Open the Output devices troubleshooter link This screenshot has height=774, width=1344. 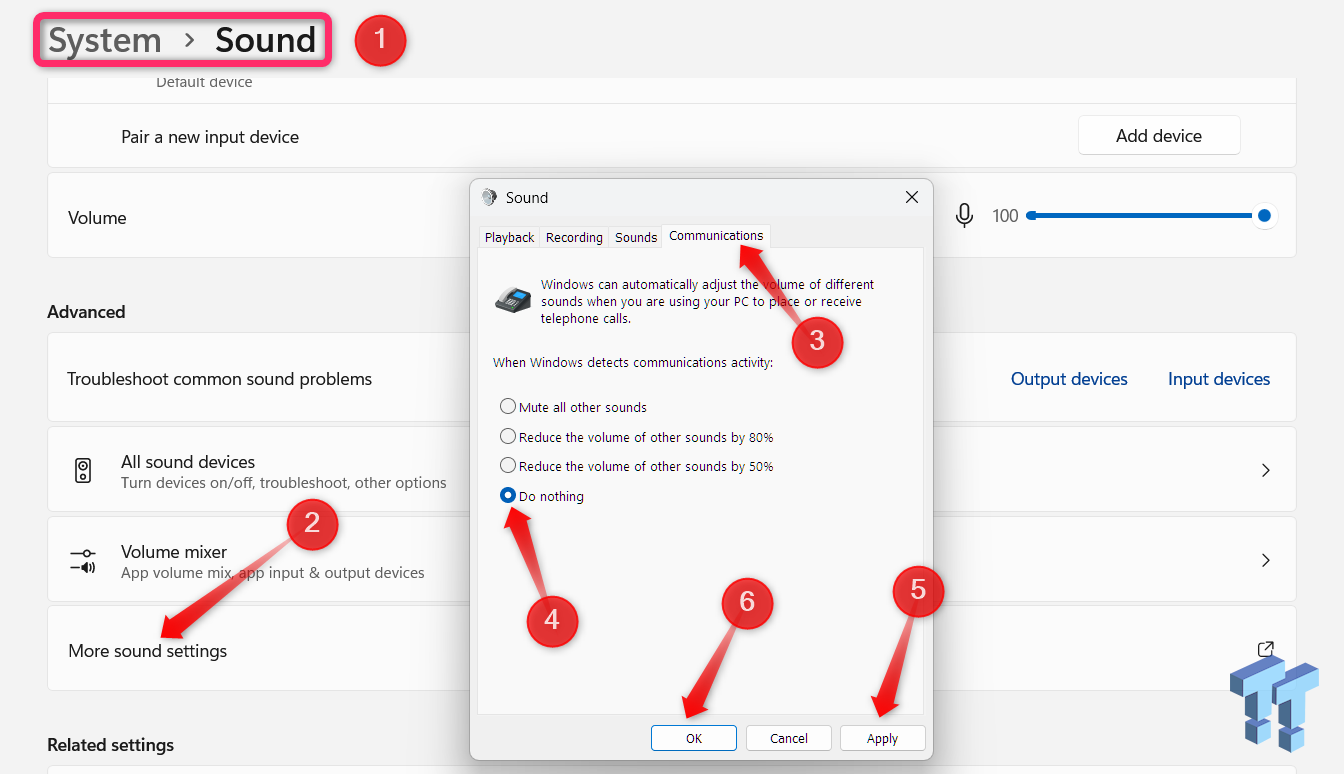coord(1069,379)
